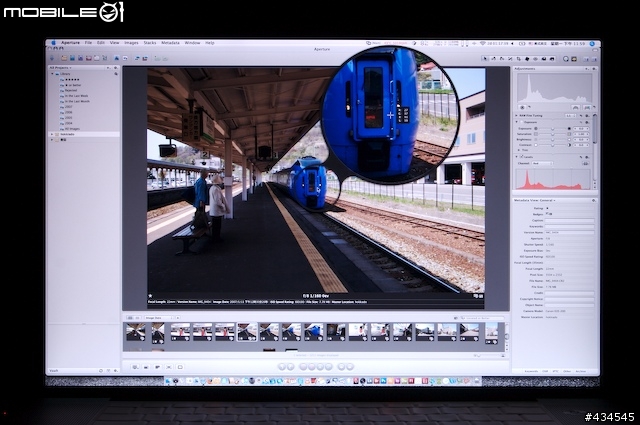Click reset arrow for Exposure adjustment

coord(581,122)
